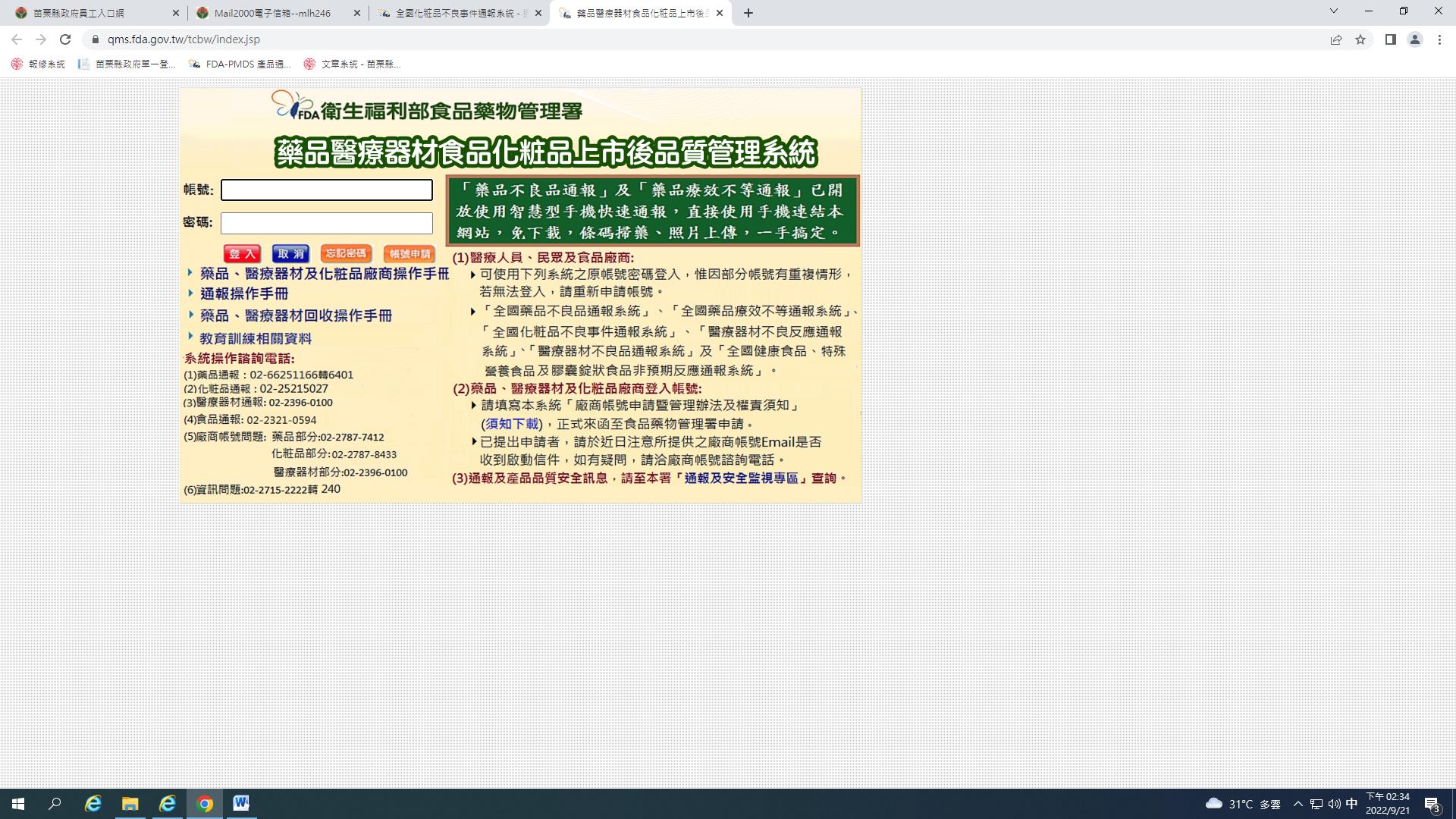This screenshot has width=1456, height=819.
Task: View site security lock icon
Action: [x=95, y=39]
